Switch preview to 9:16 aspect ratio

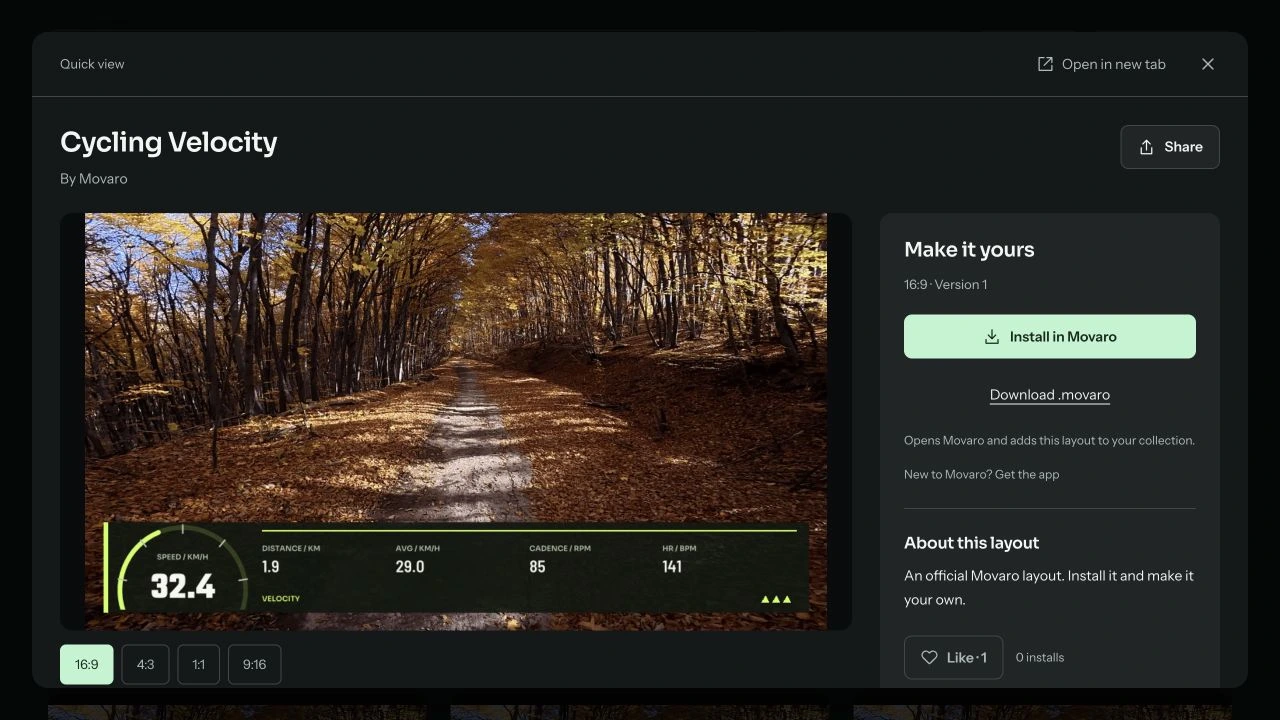coord(254,665)
